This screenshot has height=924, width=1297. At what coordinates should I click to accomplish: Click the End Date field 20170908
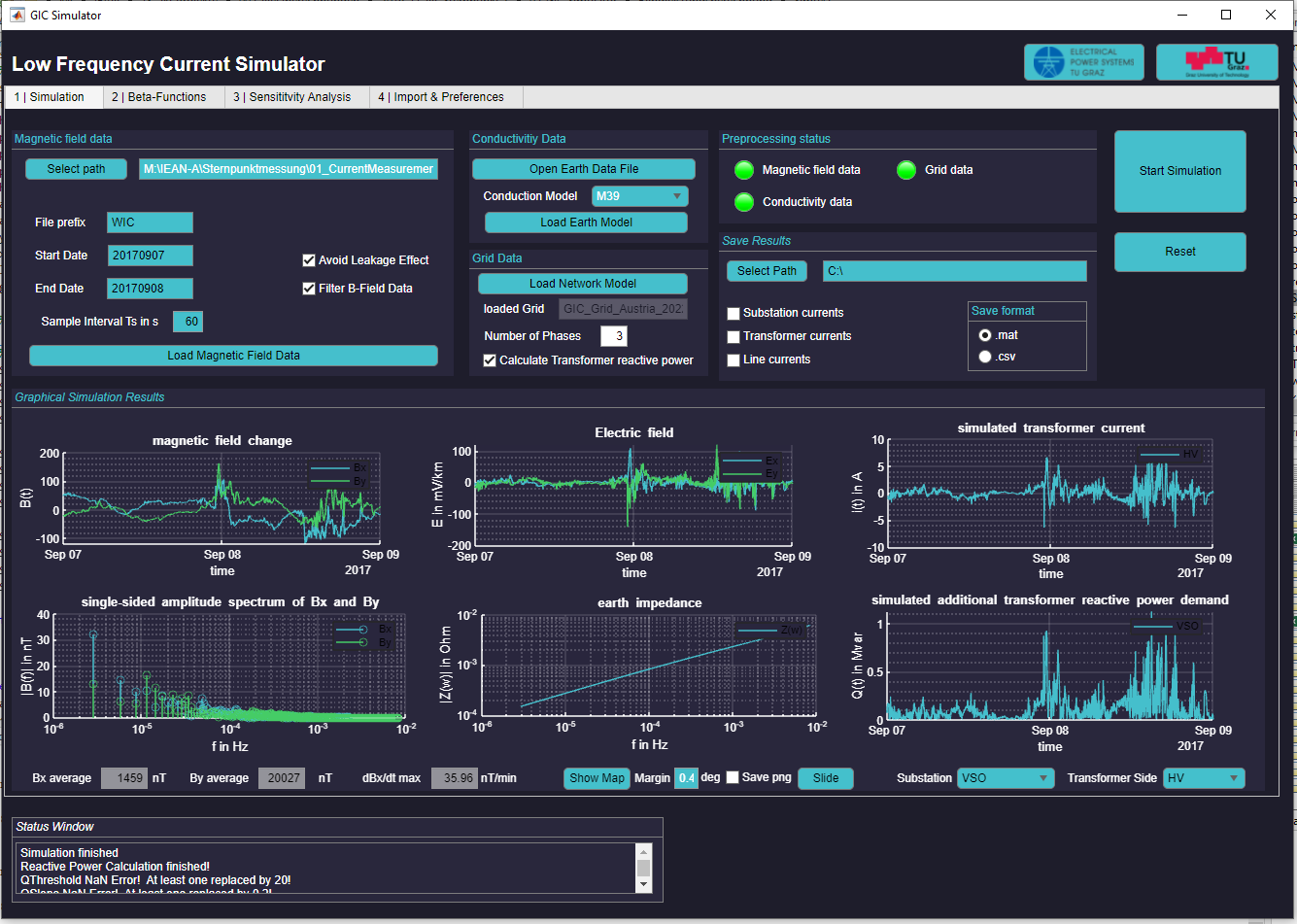pyautogui.click(x=150, y=289)
